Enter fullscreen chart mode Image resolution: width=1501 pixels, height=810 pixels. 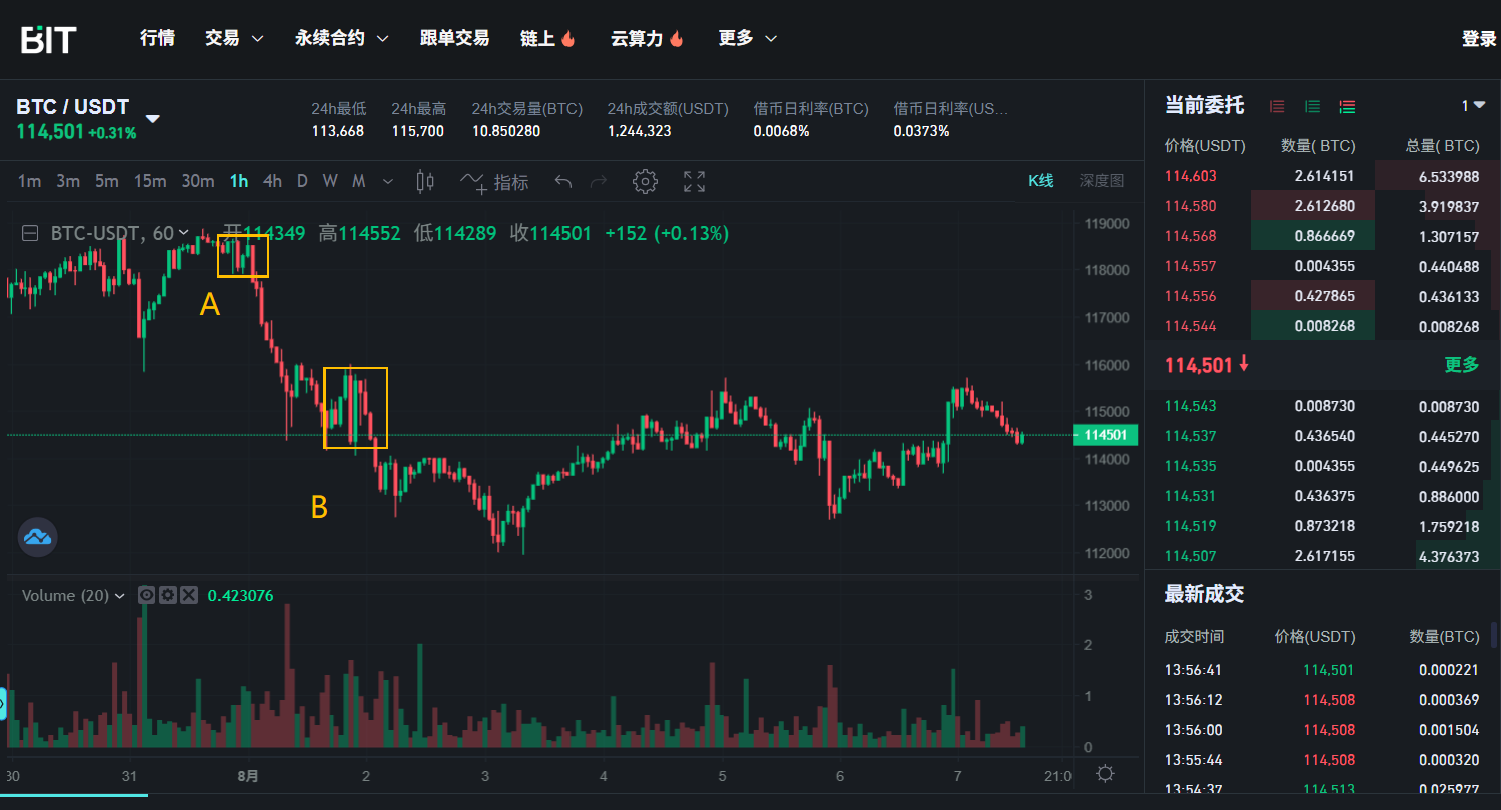coord(694,181)
